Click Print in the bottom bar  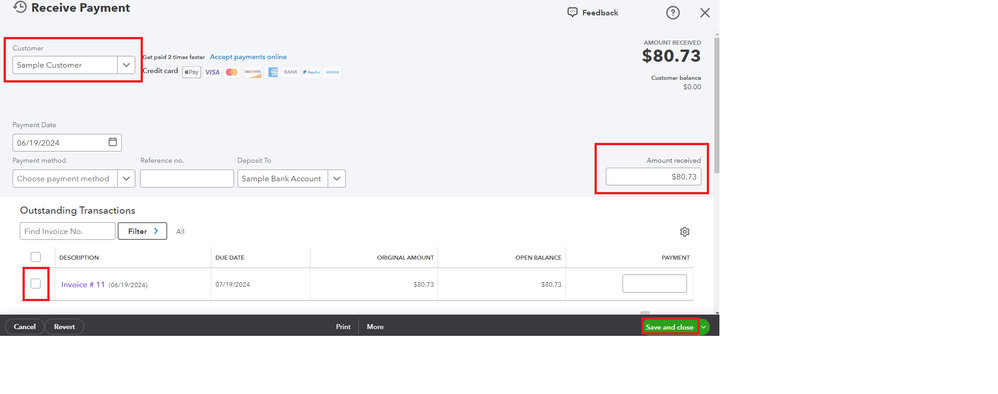pos(343,327)
